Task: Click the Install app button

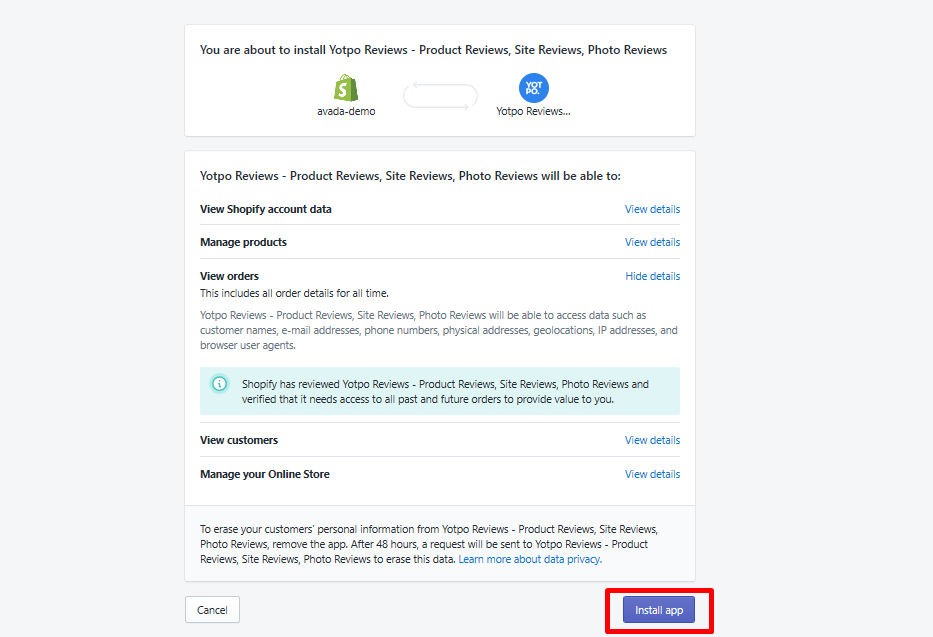Action: 659,610
